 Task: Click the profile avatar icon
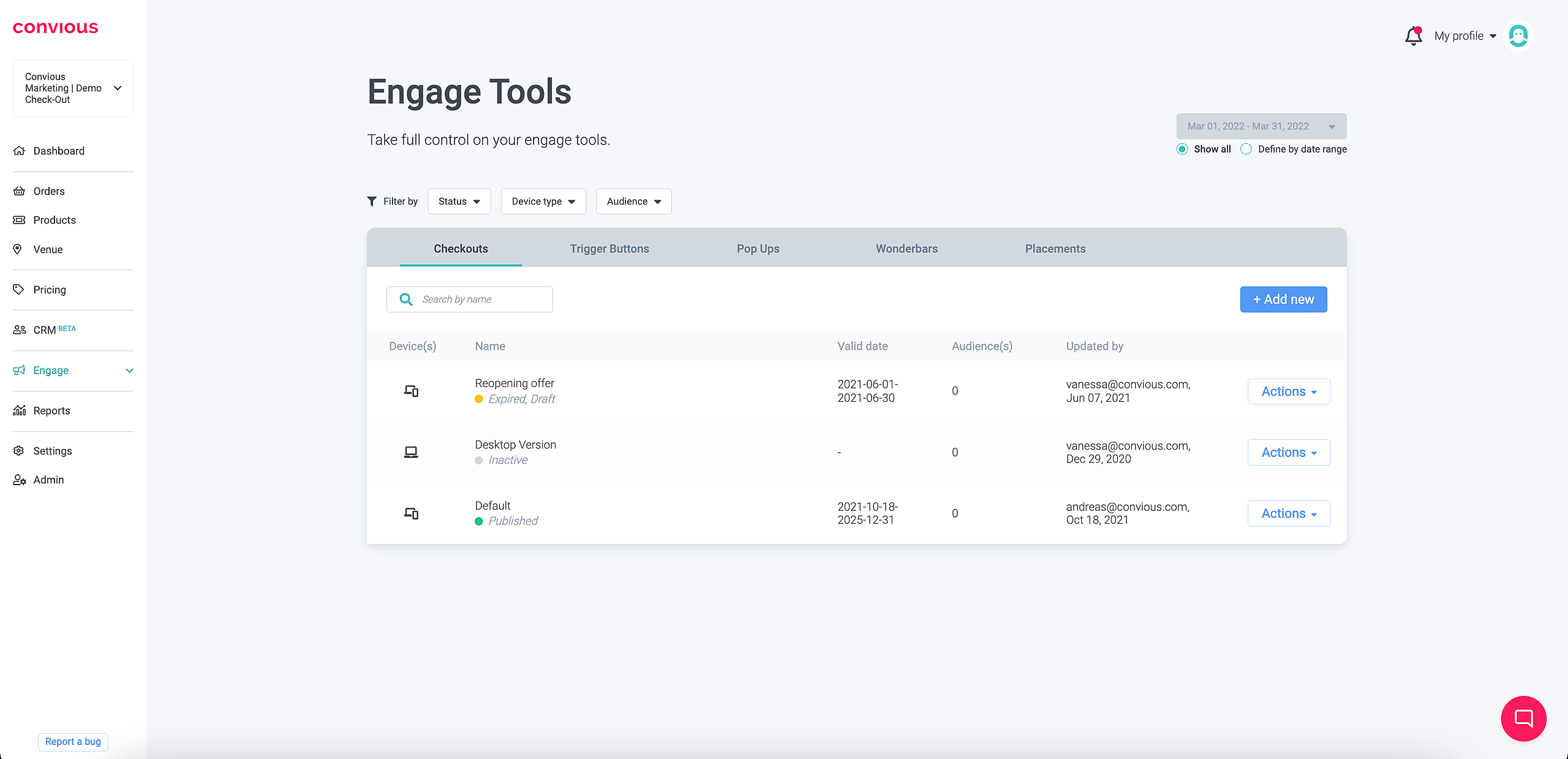[x=1518, y=36]
